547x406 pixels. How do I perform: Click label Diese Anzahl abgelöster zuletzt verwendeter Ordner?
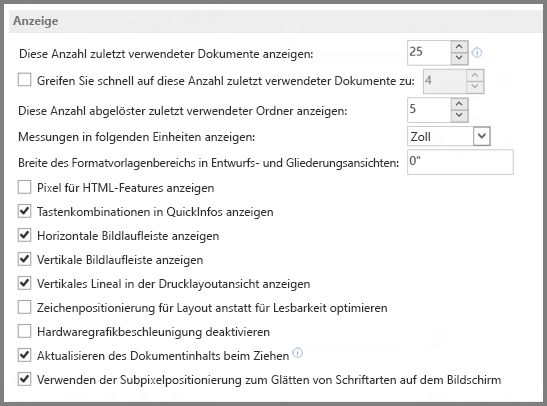(x=183, y=111)
